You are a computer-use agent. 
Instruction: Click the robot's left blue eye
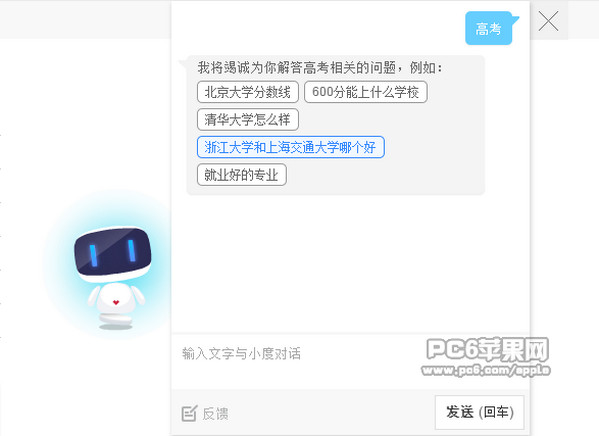click(x=93, y=255)
